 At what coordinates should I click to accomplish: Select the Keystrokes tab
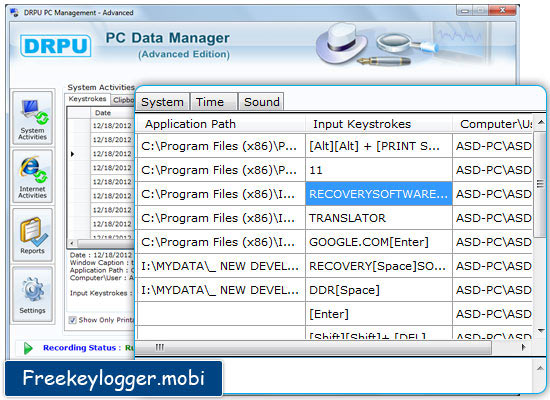[x=87, y=99]
